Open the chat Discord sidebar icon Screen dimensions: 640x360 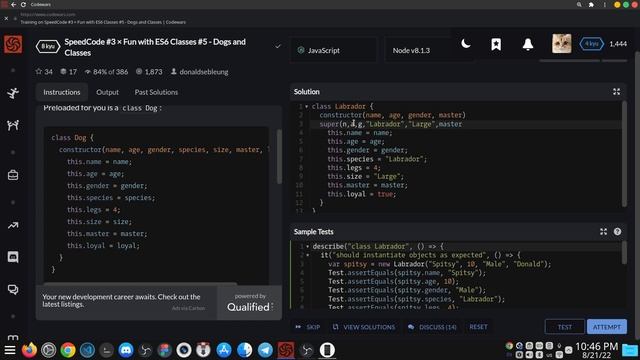click(x=13, y=257)
